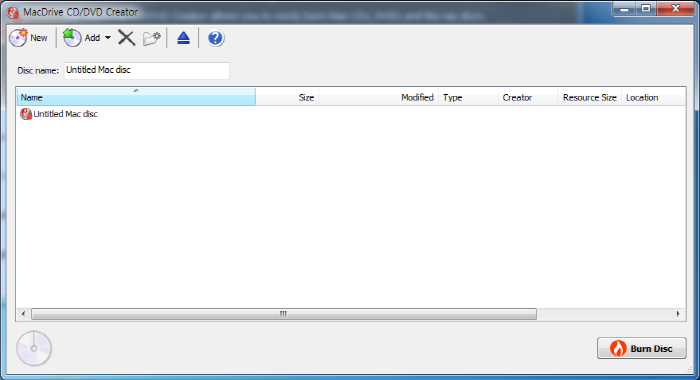The image size is (700, 380).
Task: Open the Add dropdown arrow
Action: pyautogui.click(x=108, y=38)
